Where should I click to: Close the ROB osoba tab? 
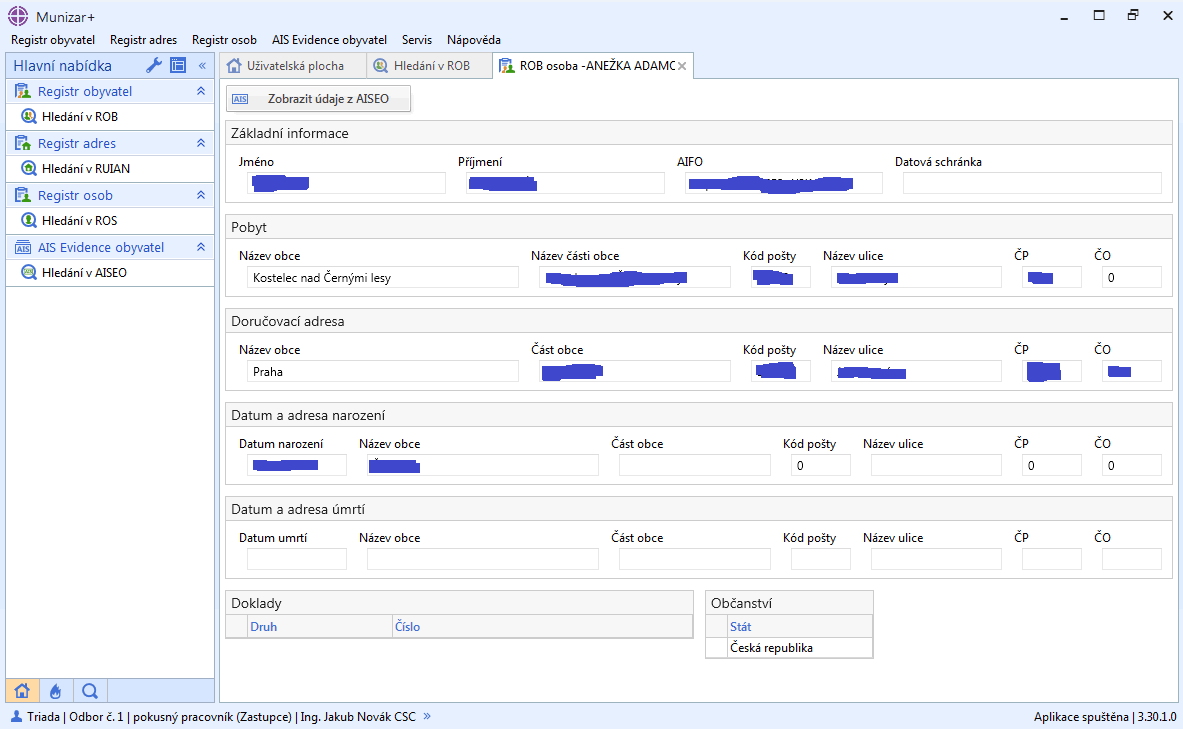(682, 66)
